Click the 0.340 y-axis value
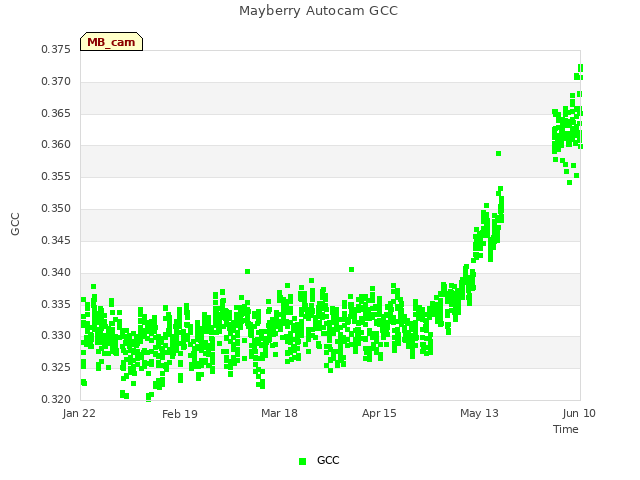640x480 pixels. [56, 272]
